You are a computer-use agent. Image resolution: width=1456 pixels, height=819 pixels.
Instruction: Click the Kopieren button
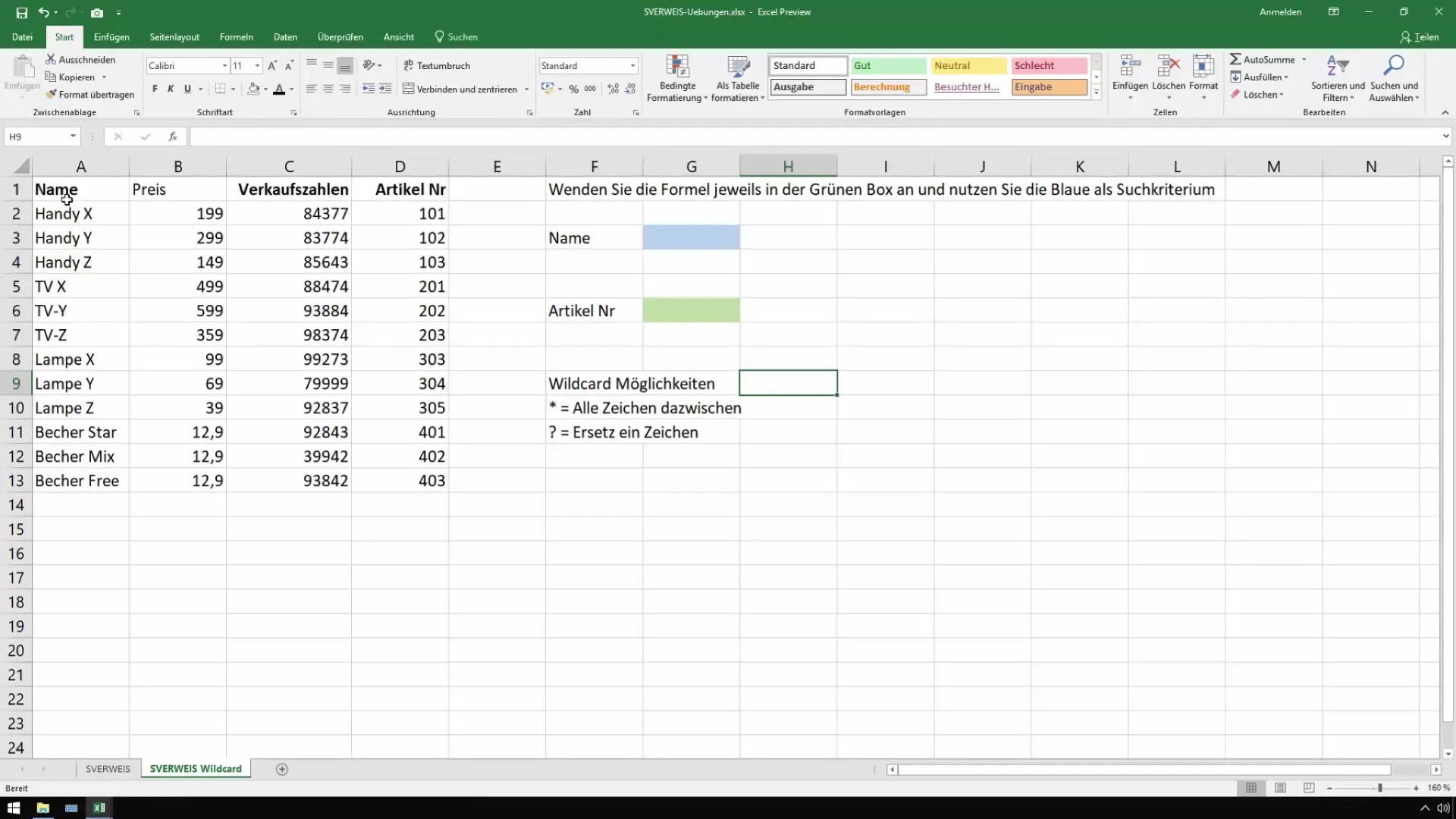[x=70, y=77]
